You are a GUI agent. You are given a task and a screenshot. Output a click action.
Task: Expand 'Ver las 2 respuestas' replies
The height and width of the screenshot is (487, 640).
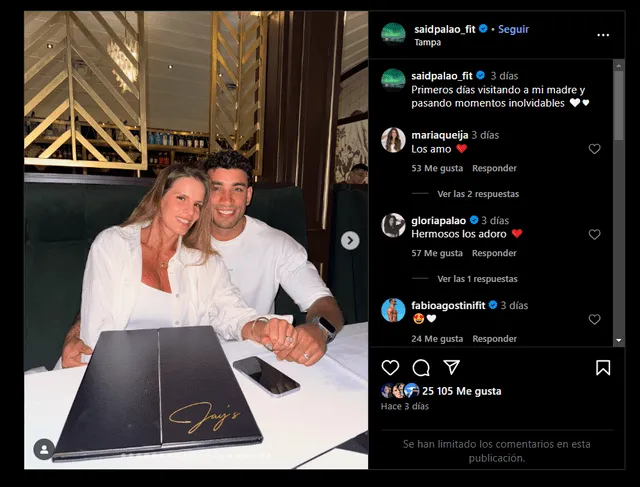478,194
